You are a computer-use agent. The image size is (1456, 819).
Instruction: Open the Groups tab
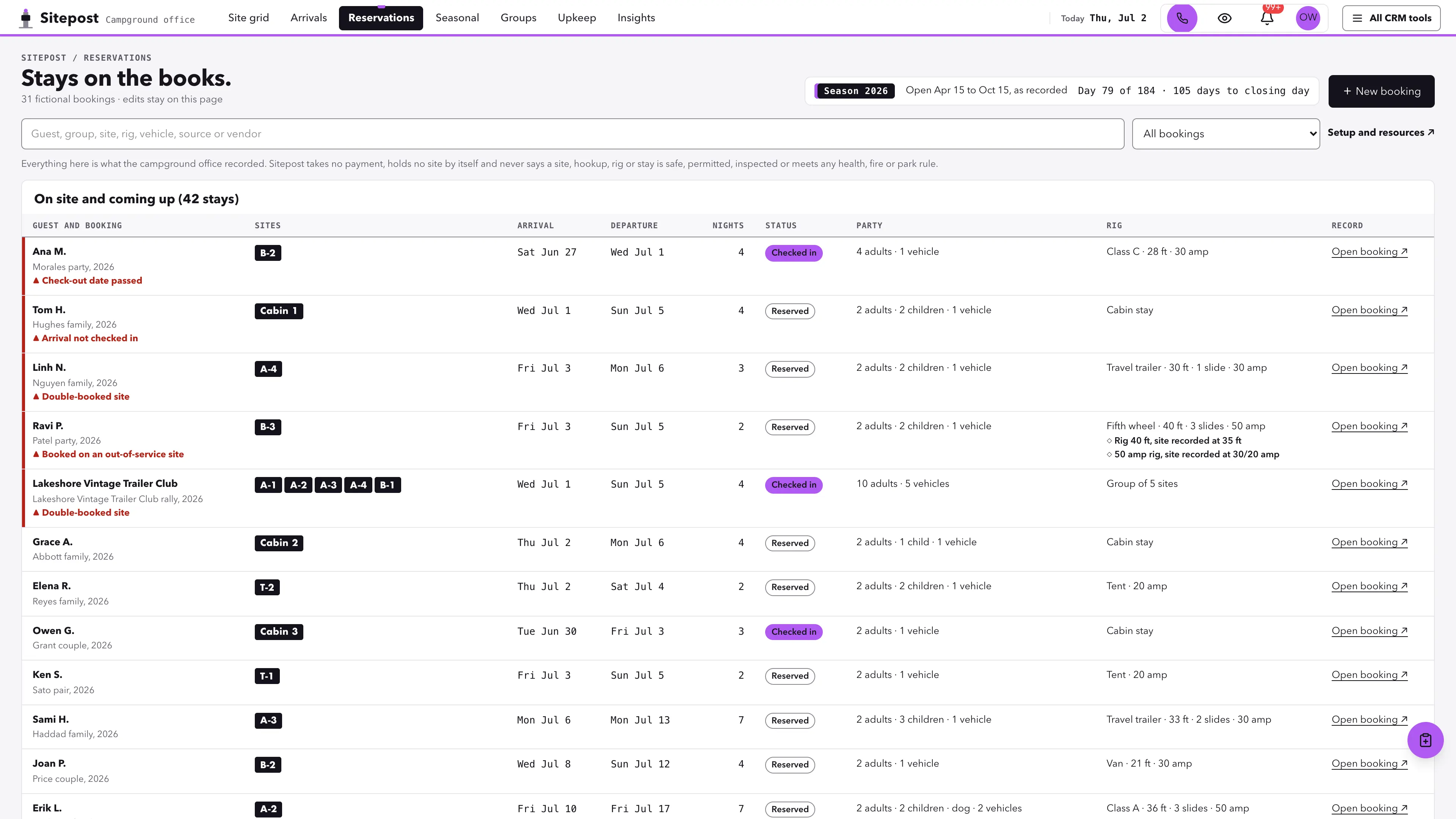click(x=518, y=17)
